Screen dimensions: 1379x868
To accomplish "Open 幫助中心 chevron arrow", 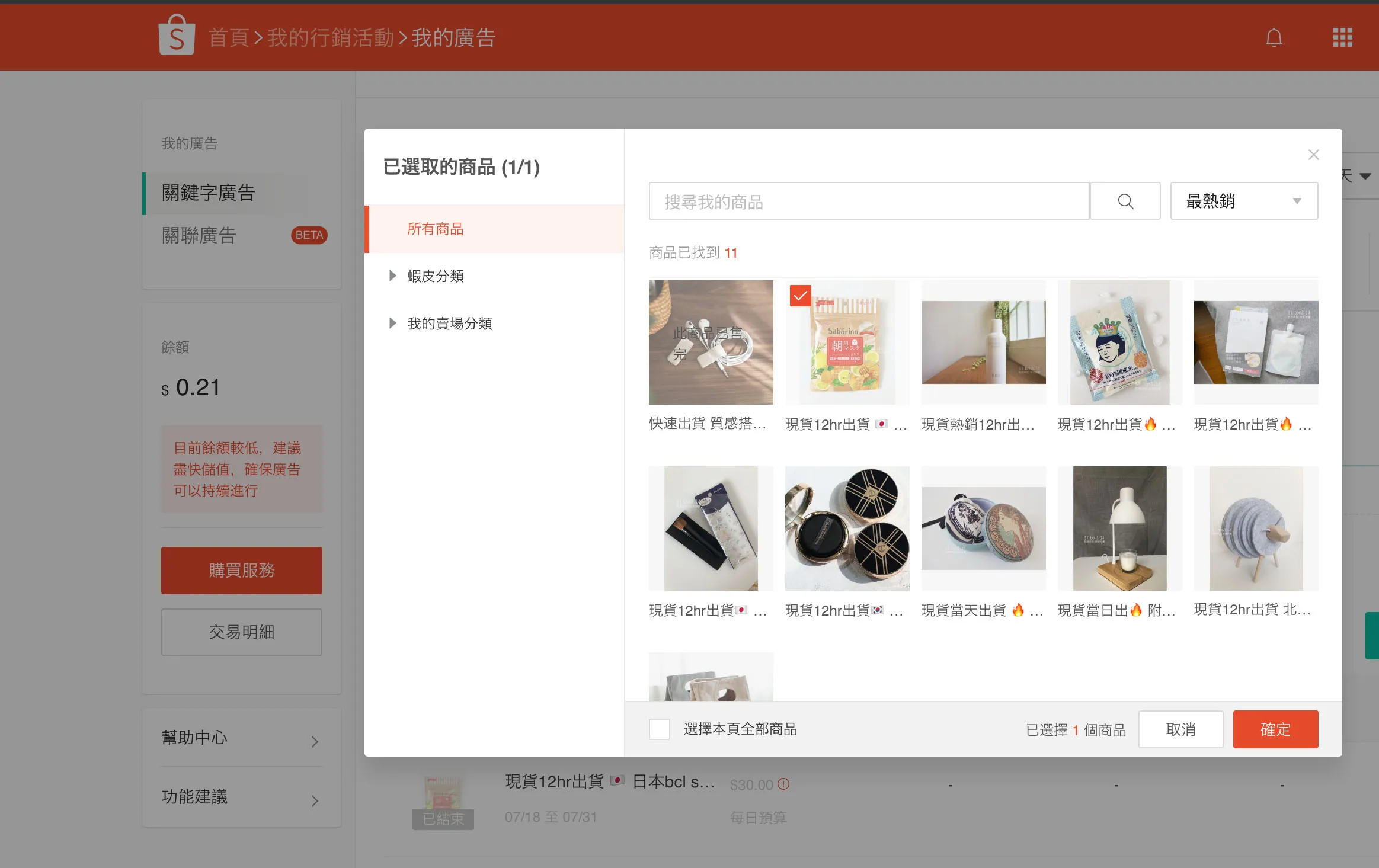I will pyautogui.click(x=315, y=741).
